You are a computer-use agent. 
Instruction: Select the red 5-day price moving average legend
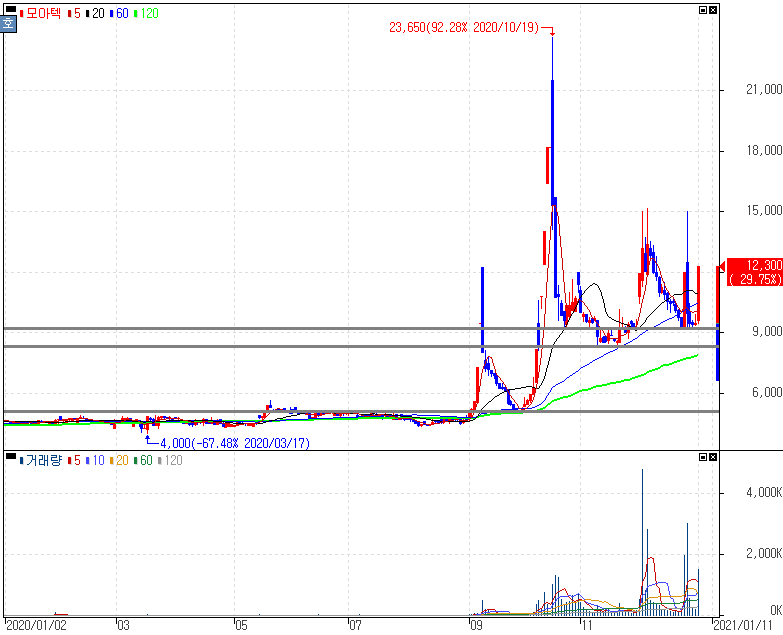tap(74, 13)
